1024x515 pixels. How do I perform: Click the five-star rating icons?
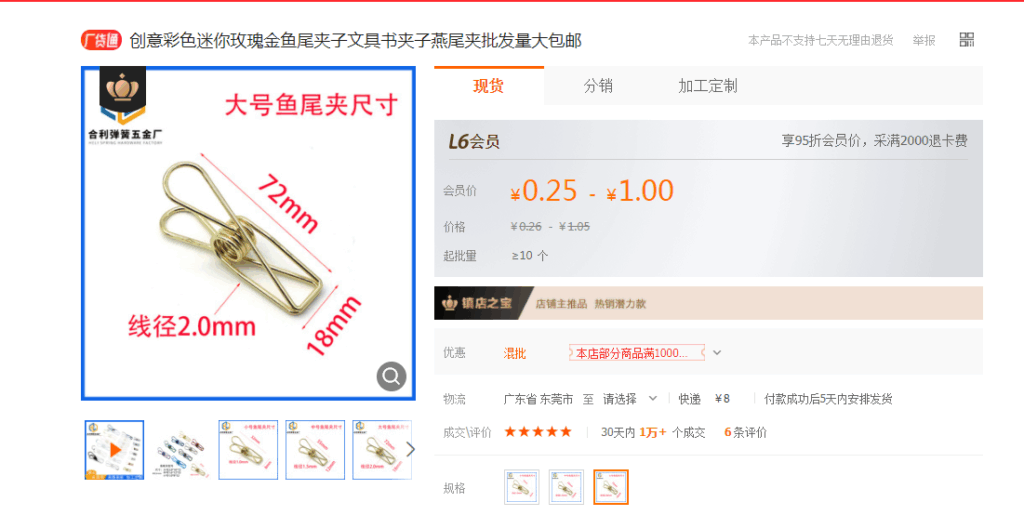[x=537, y=432]
